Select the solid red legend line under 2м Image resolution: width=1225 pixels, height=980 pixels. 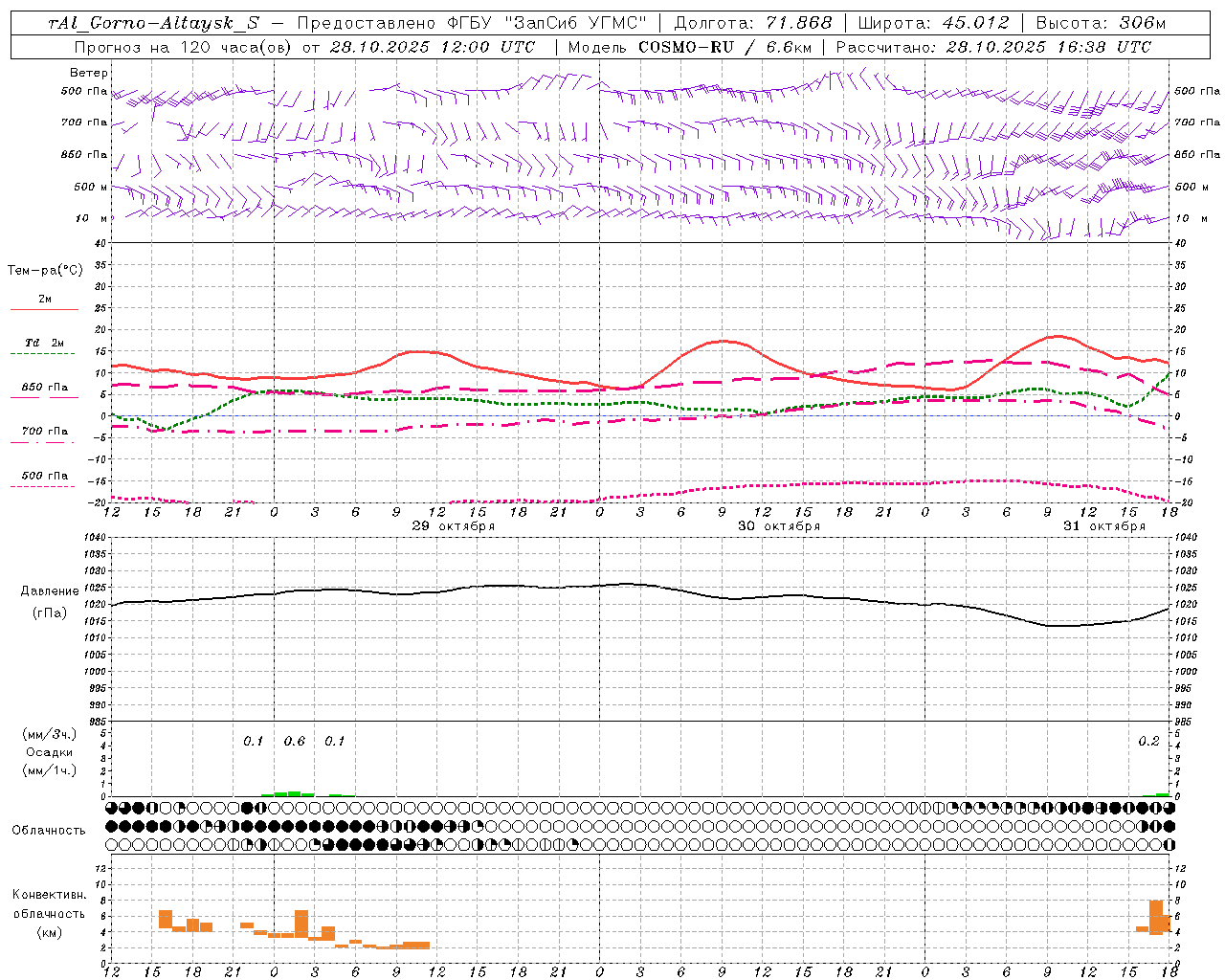pyautogui.click(x=44, y=310)
